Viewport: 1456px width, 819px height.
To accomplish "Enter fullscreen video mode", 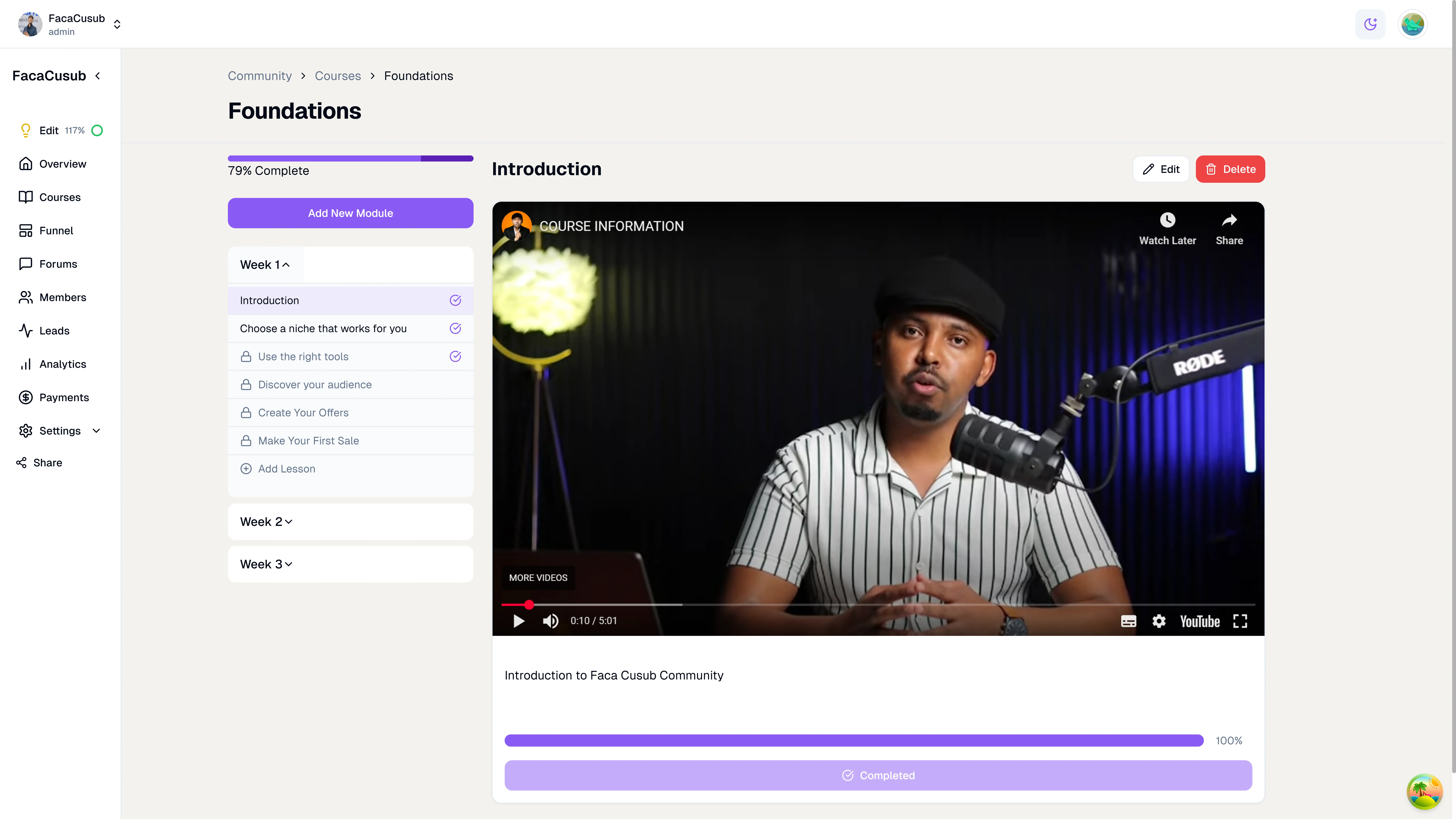I will [x=1240, y=621].
